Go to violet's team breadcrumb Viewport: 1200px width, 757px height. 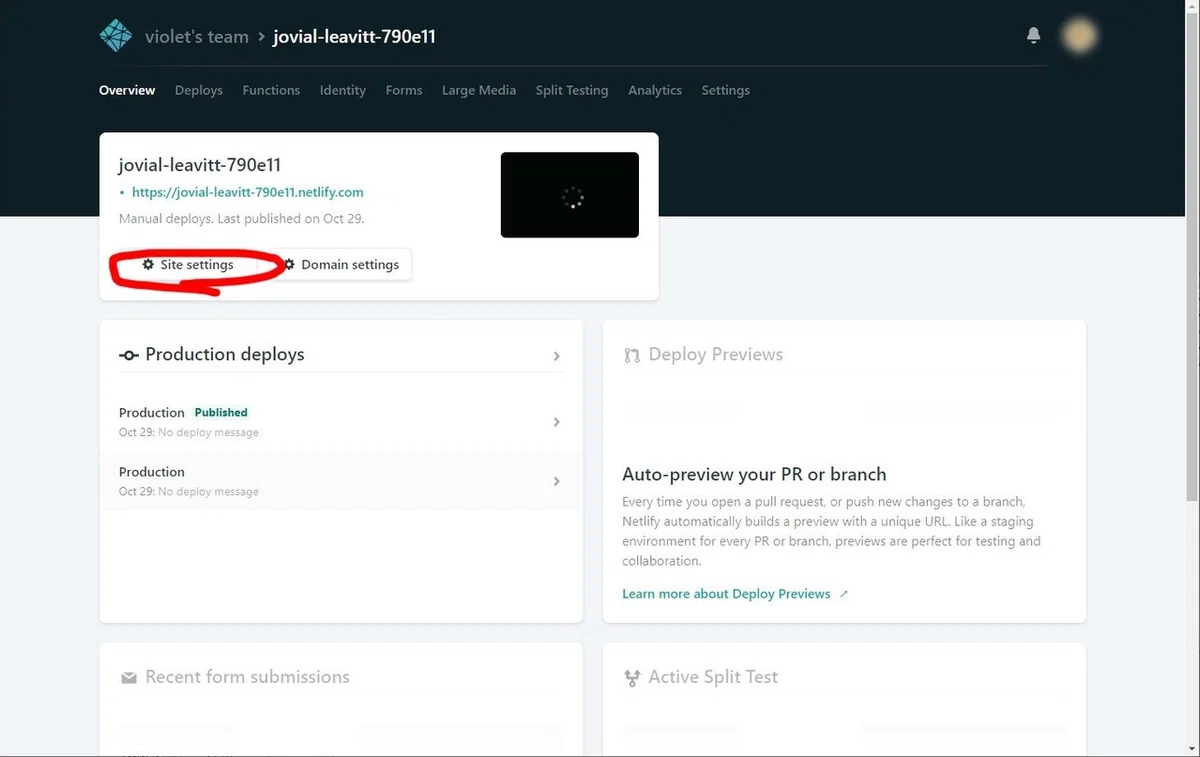199,37
